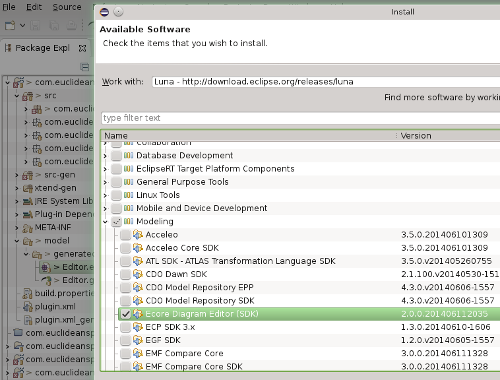
Task: Open the File menu in Eclipse
Action: (x=9, y=7)
